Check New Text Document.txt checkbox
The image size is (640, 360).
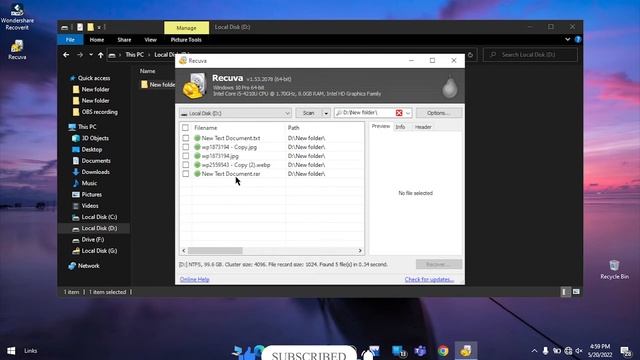[x=186, y=138]
